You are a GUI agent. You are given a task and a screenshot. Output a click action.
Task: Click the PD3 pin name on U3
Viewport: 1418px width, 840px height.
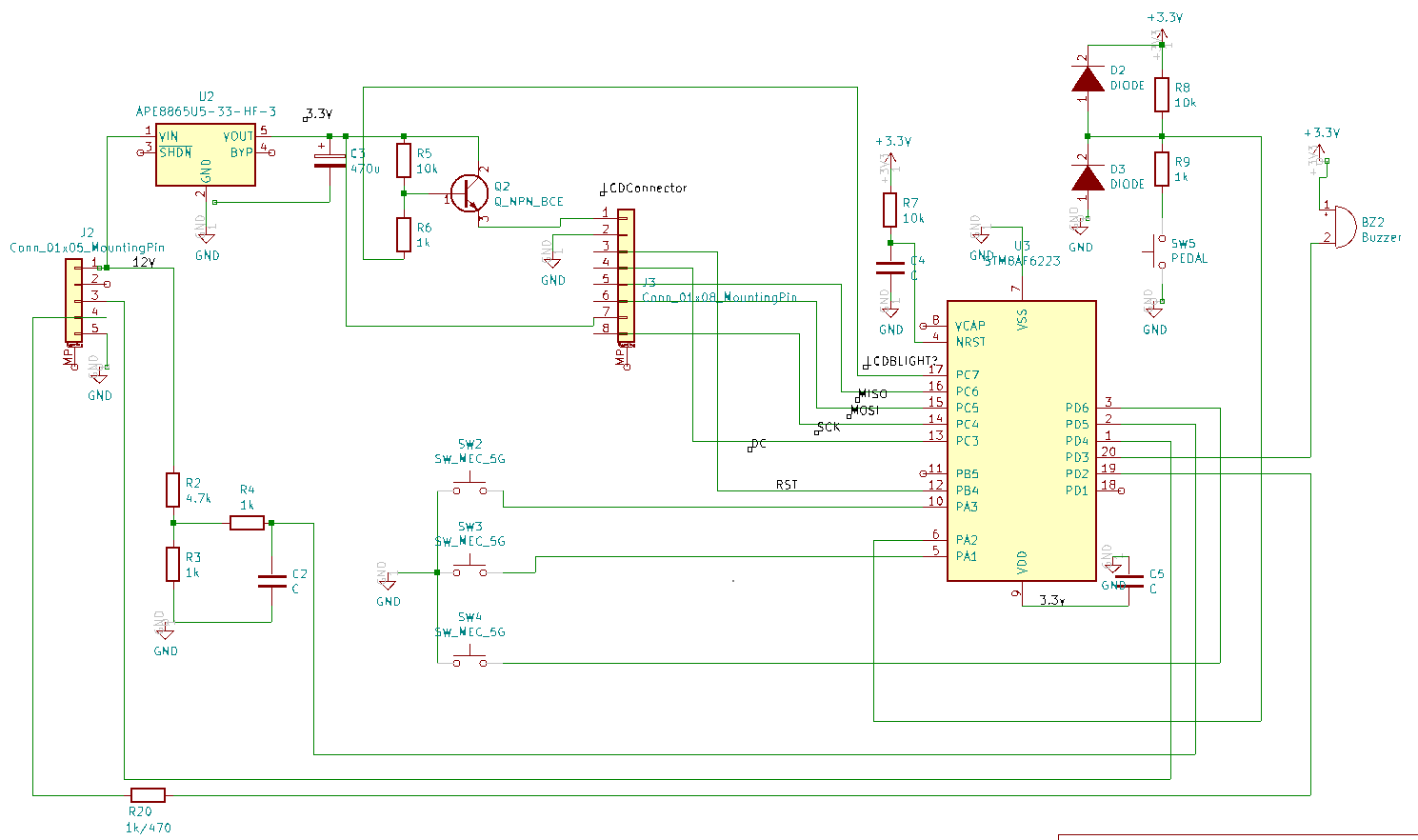pyautogui.click(x=1077, y=457)
